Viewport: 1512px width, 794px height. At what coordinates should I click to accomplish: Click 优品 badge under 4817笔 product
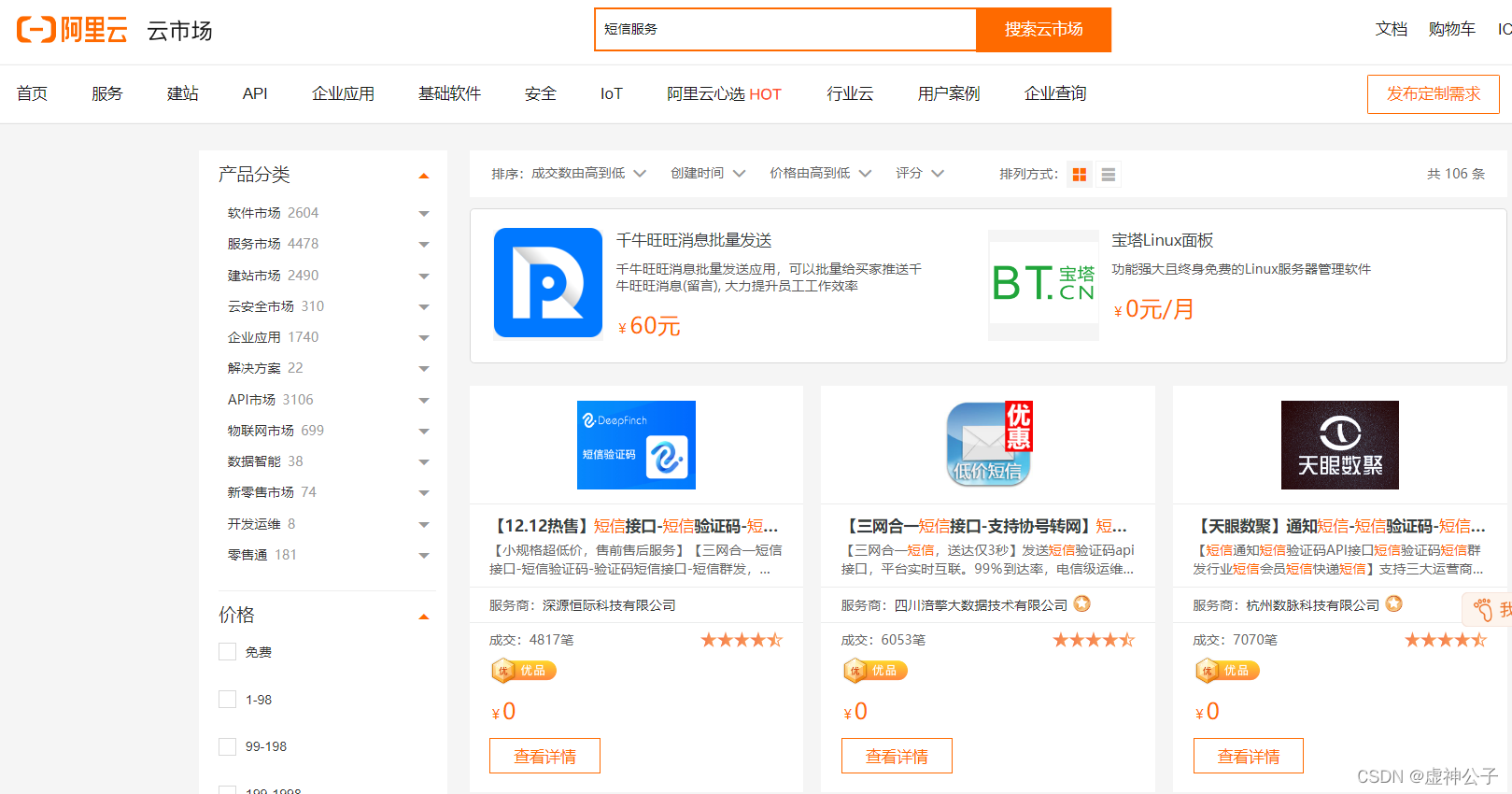(x=524, y=671)
